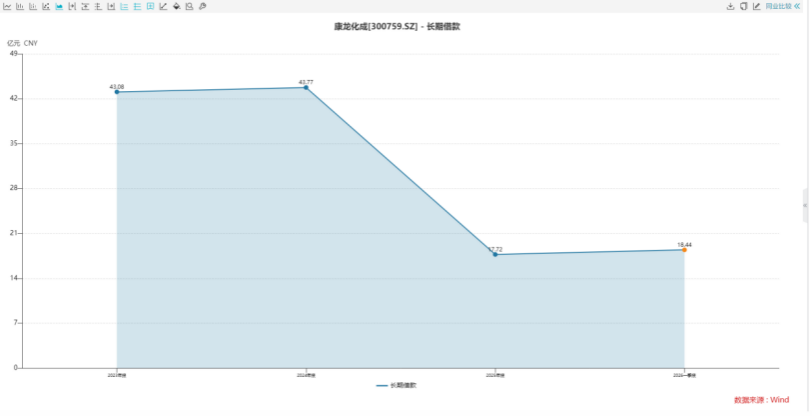Select the highlighted area chart icon
This screenshot has height=416, width=812.
tap(59, 6)
